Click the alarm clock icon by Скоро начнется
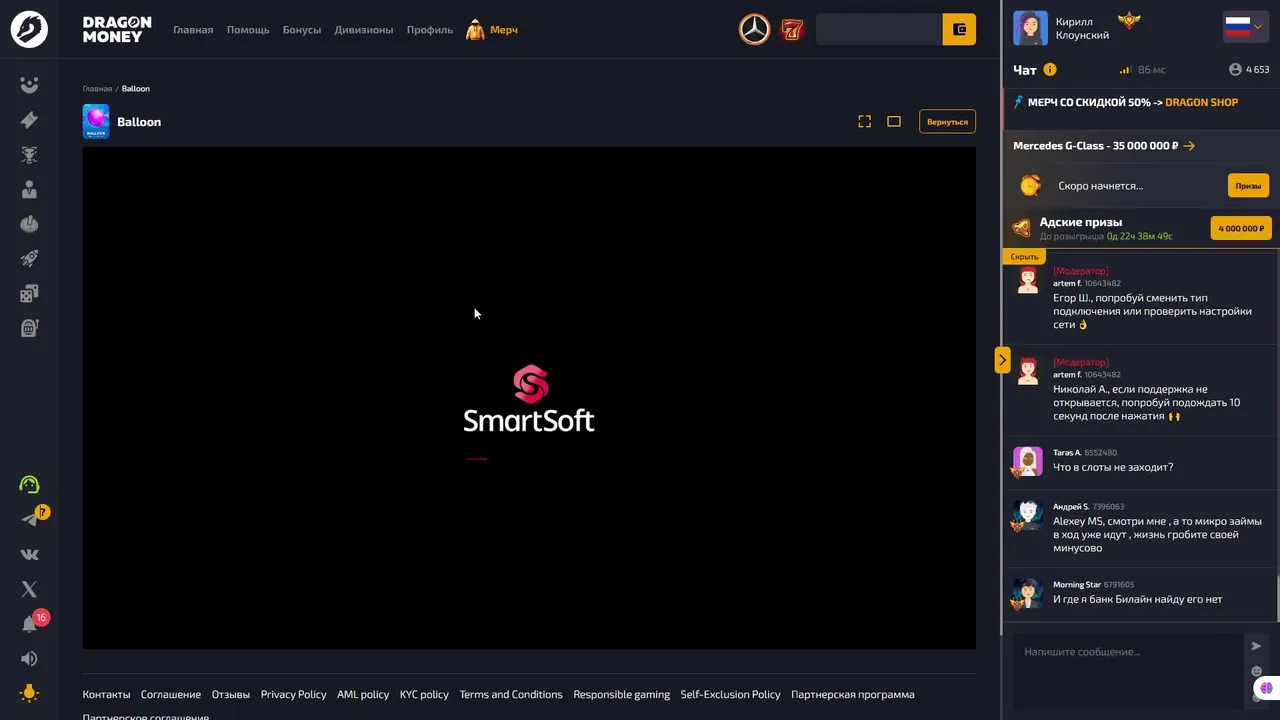Screen dimensions: 1280x720 tap(1030, 186)
